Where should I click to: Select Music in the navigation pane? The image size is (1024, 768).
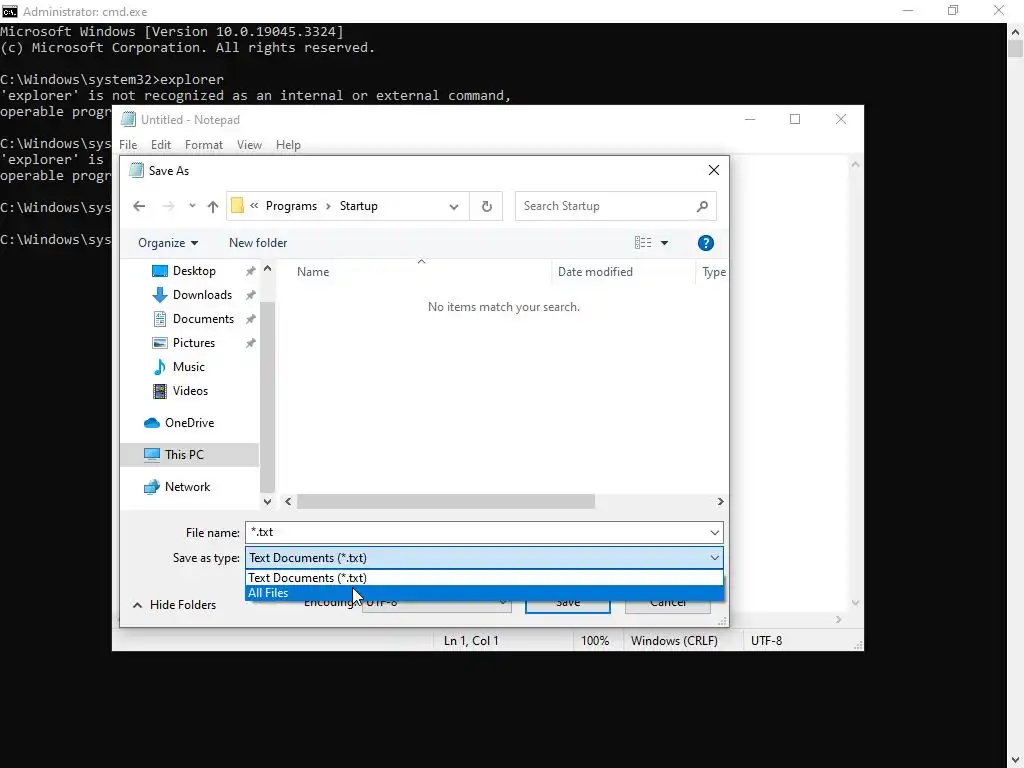tap(189, 367)
